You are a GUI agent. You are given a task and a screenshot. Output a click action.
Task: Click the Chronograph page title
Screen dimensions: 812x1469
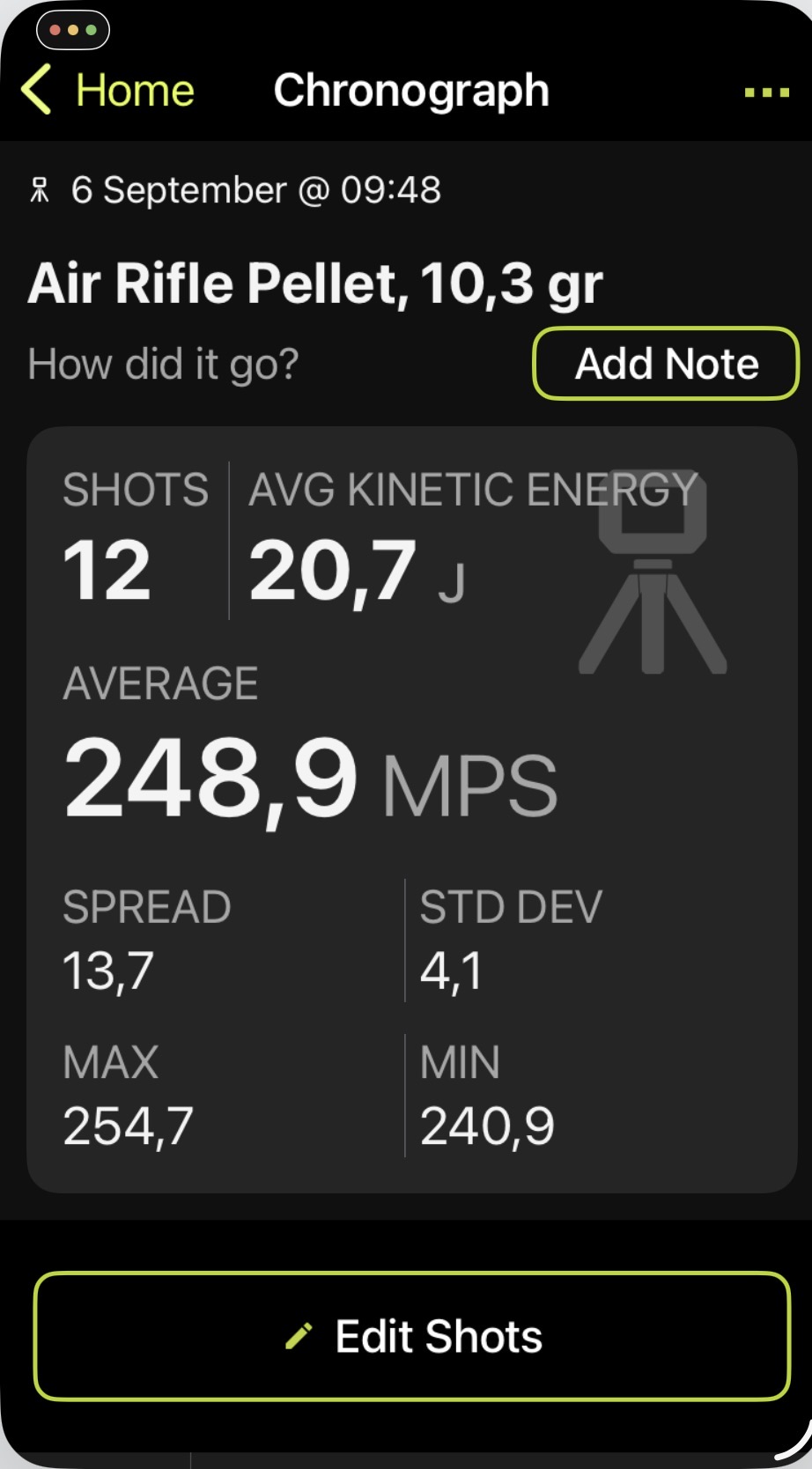[411, 91]
